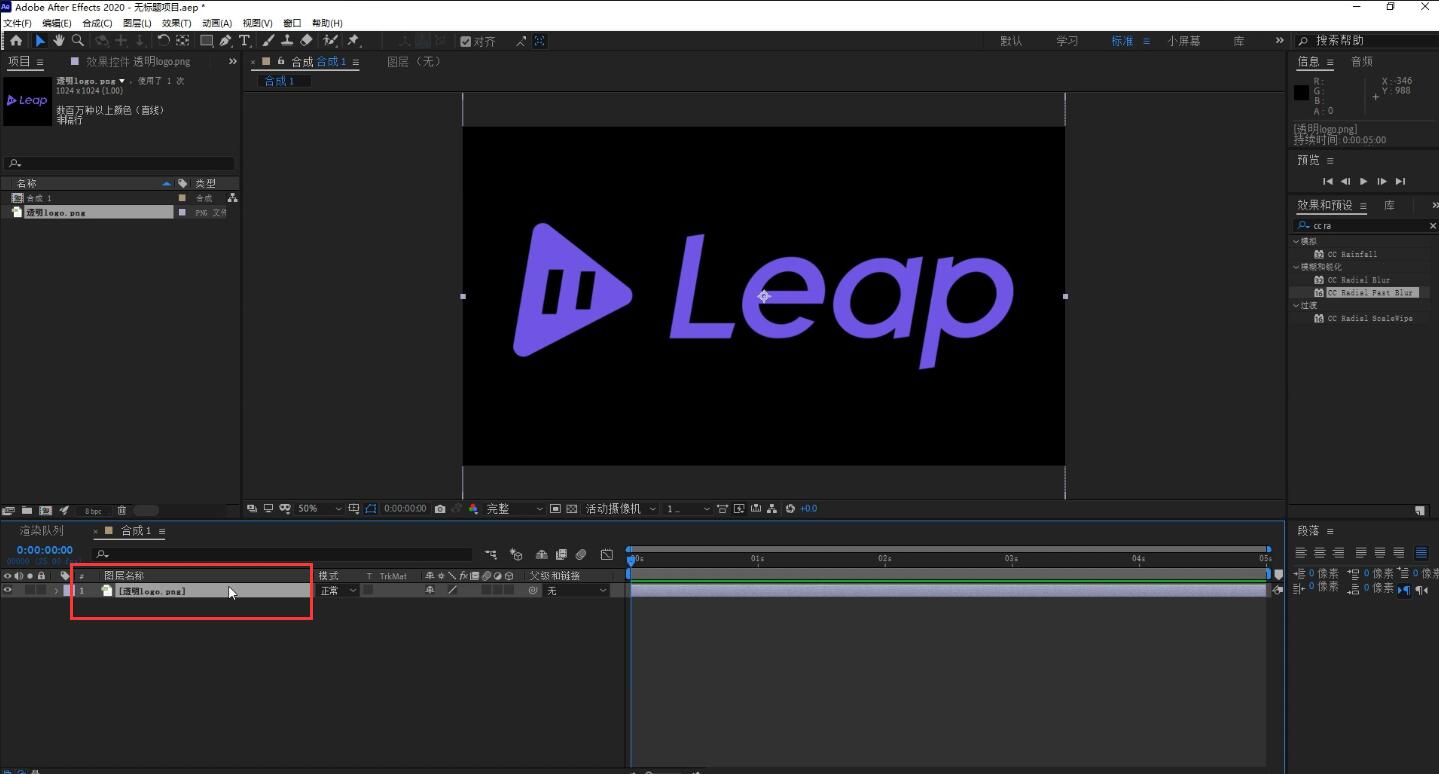
Task: Select the Clone Stamp tool
Action: [287, 41]
